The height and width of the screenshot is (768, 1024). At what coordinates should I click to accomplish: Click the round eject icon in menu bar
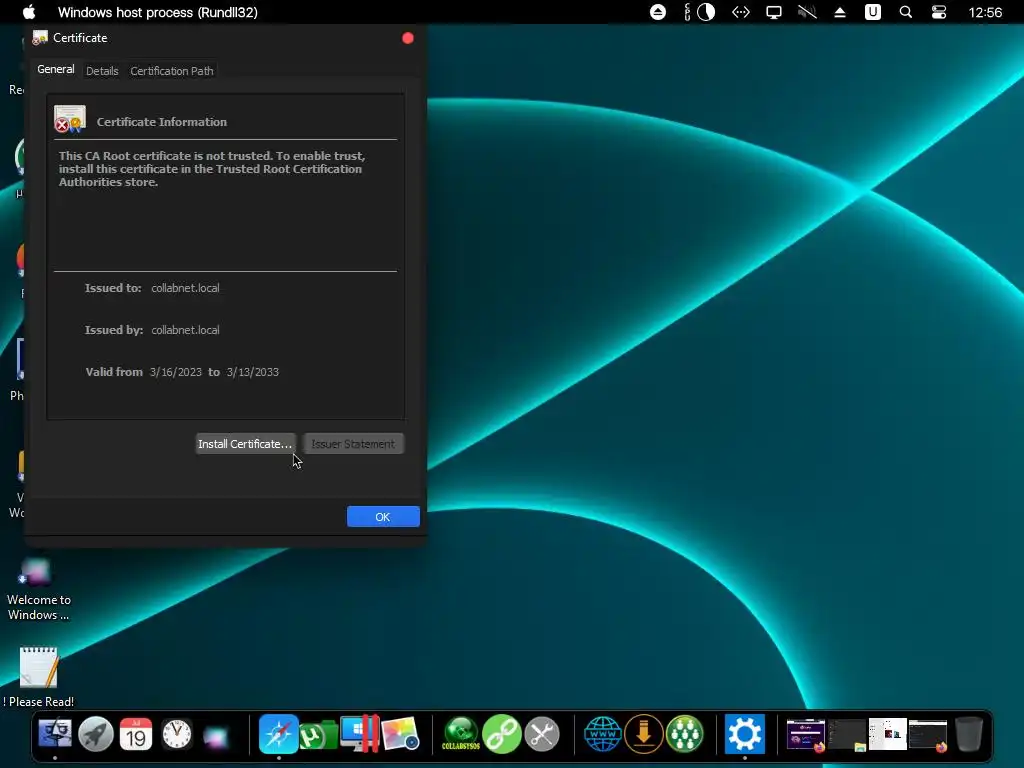click(658, 12)
